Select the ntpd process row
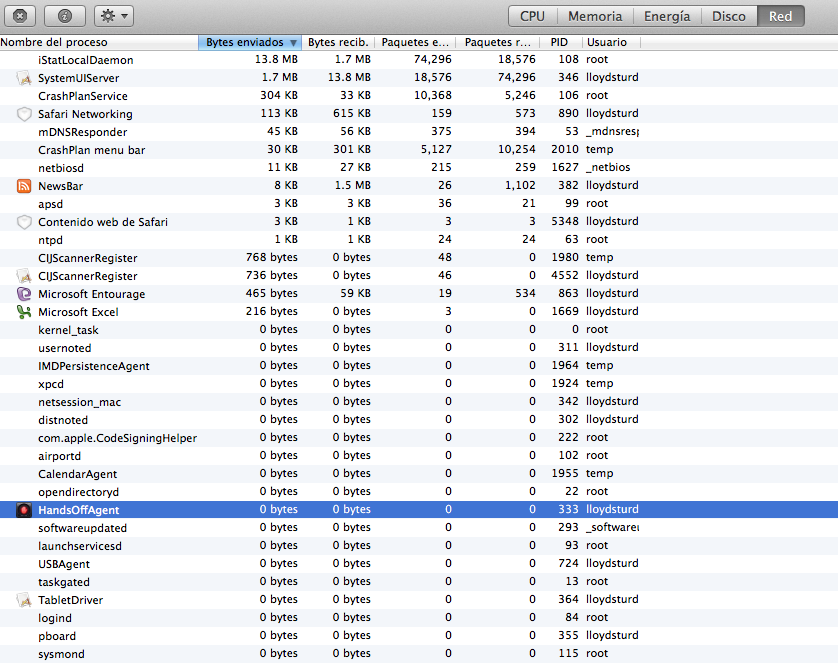The width and height of the screenshot is (838, 664). [419, 240]
